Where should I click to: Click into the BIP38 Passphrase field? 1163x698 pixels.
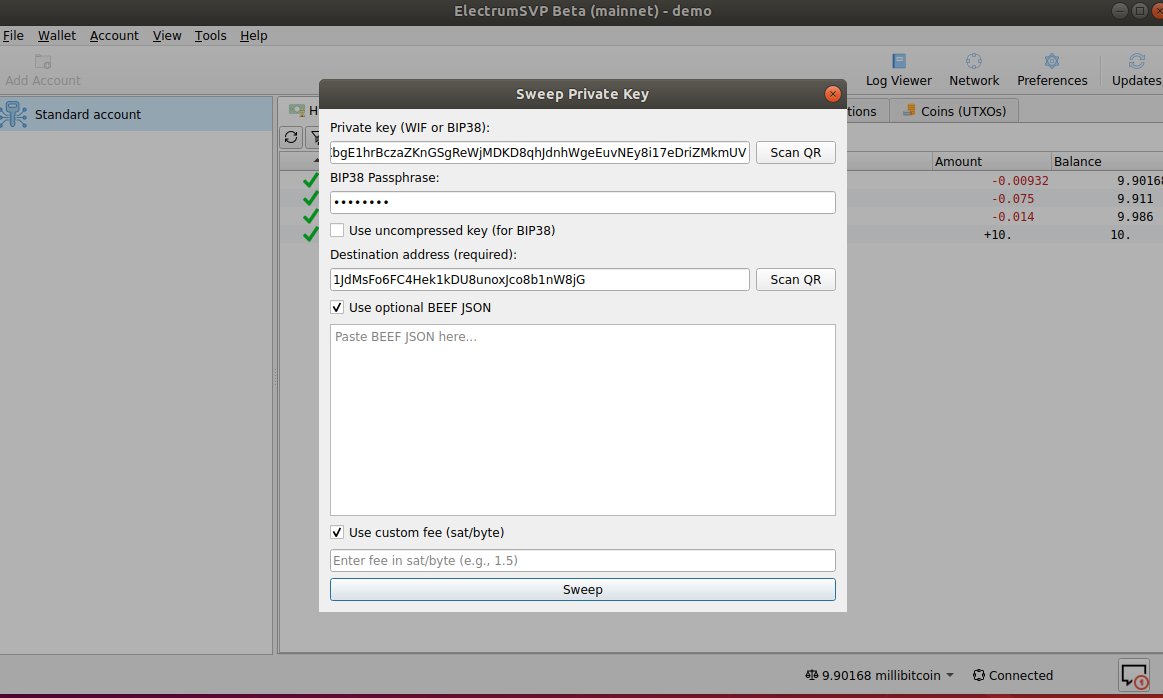(582, 203)
